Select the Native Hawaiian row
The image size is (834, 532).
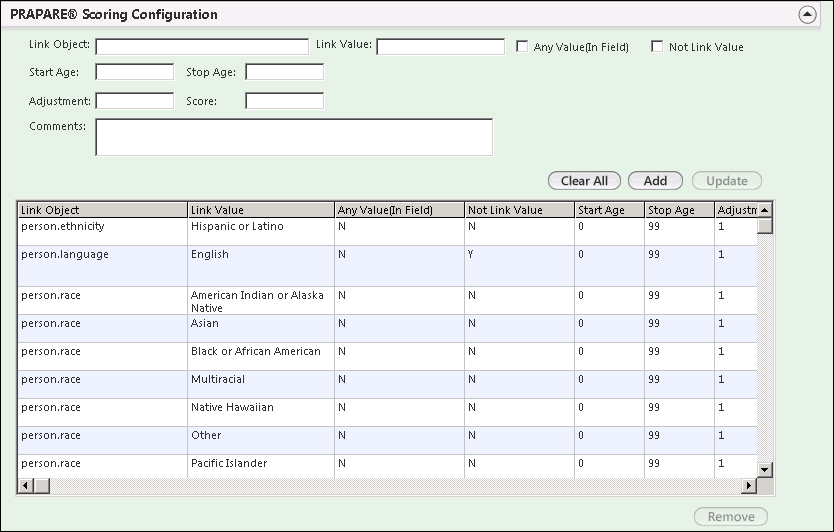(x=387, y=412)
